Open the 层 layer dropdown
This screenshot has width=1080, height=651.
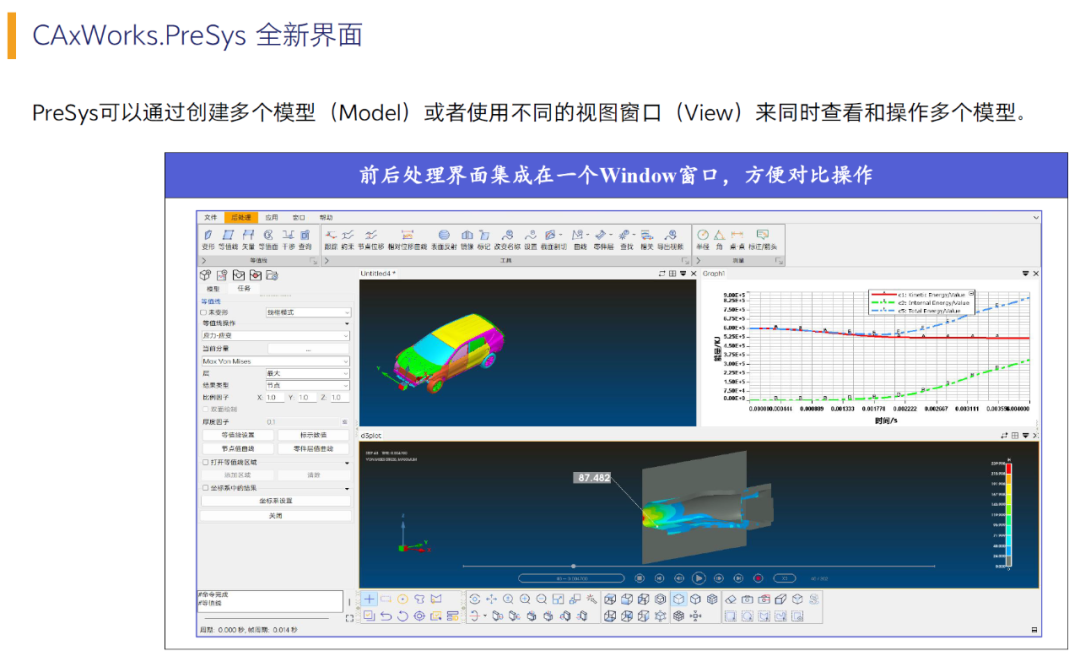[308, 373]
